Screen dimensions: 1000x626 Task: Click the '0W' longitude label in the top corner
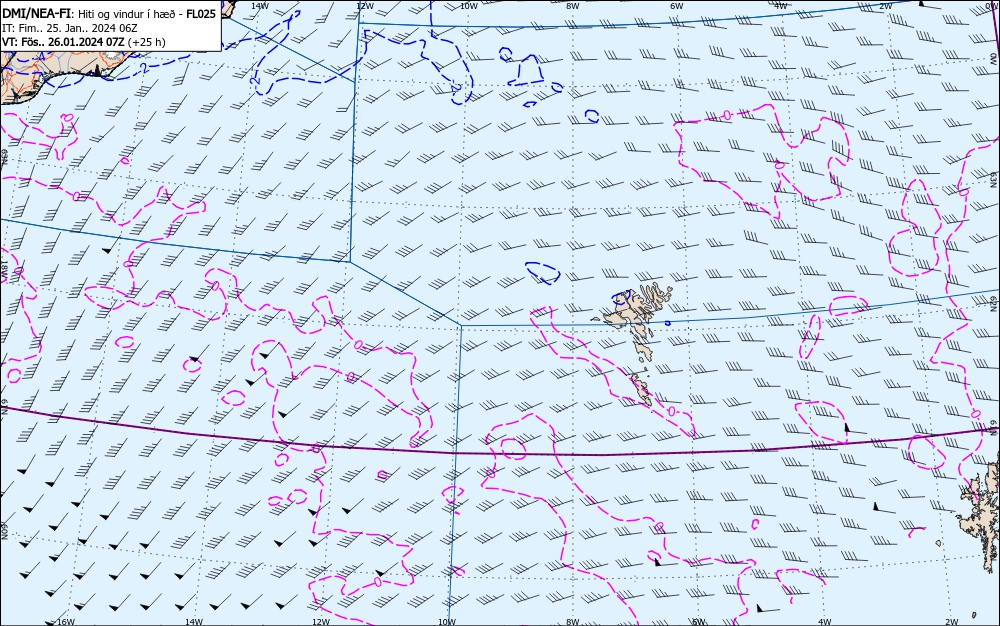point(993,6)
